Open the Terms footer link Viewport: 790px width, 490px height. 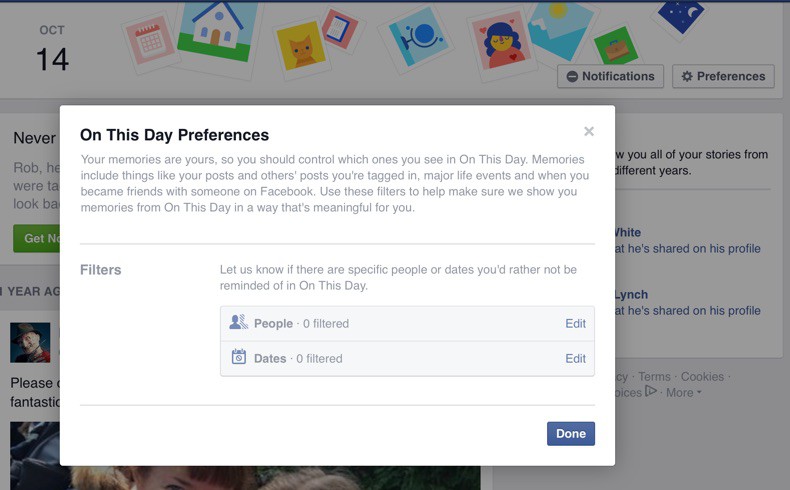point(654,377)
